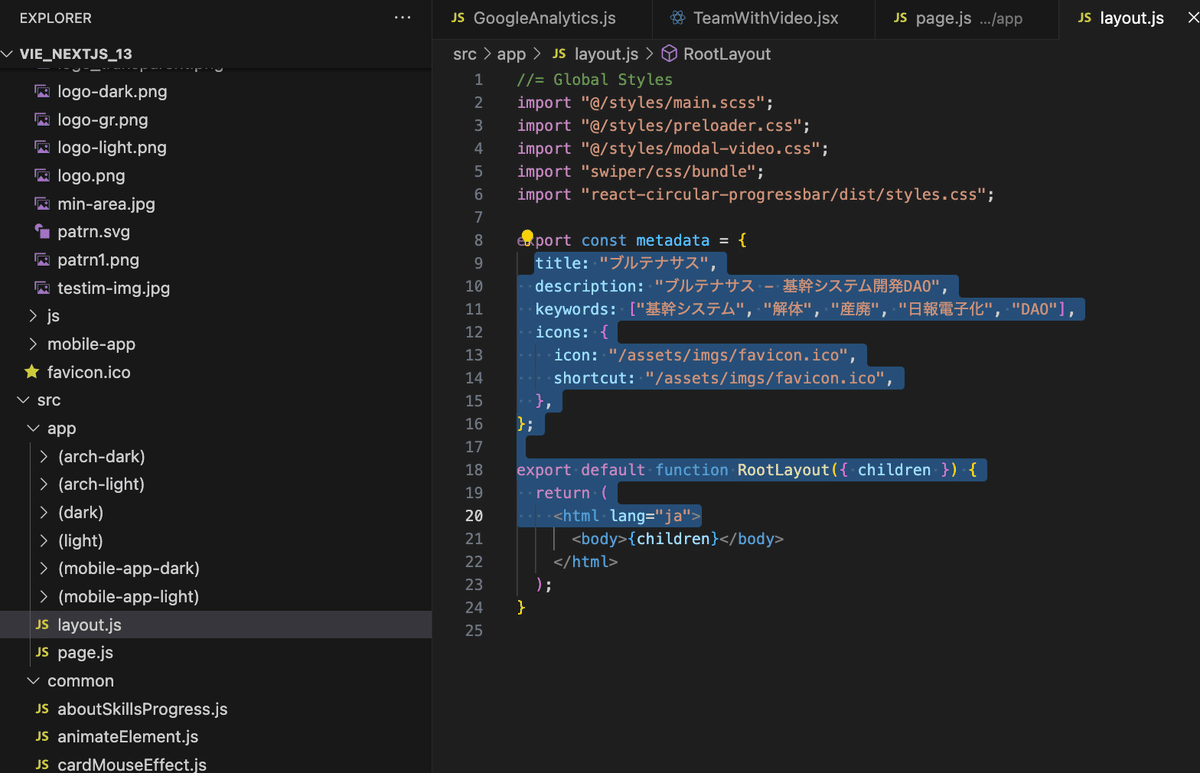Collapse the app folder

33,428
